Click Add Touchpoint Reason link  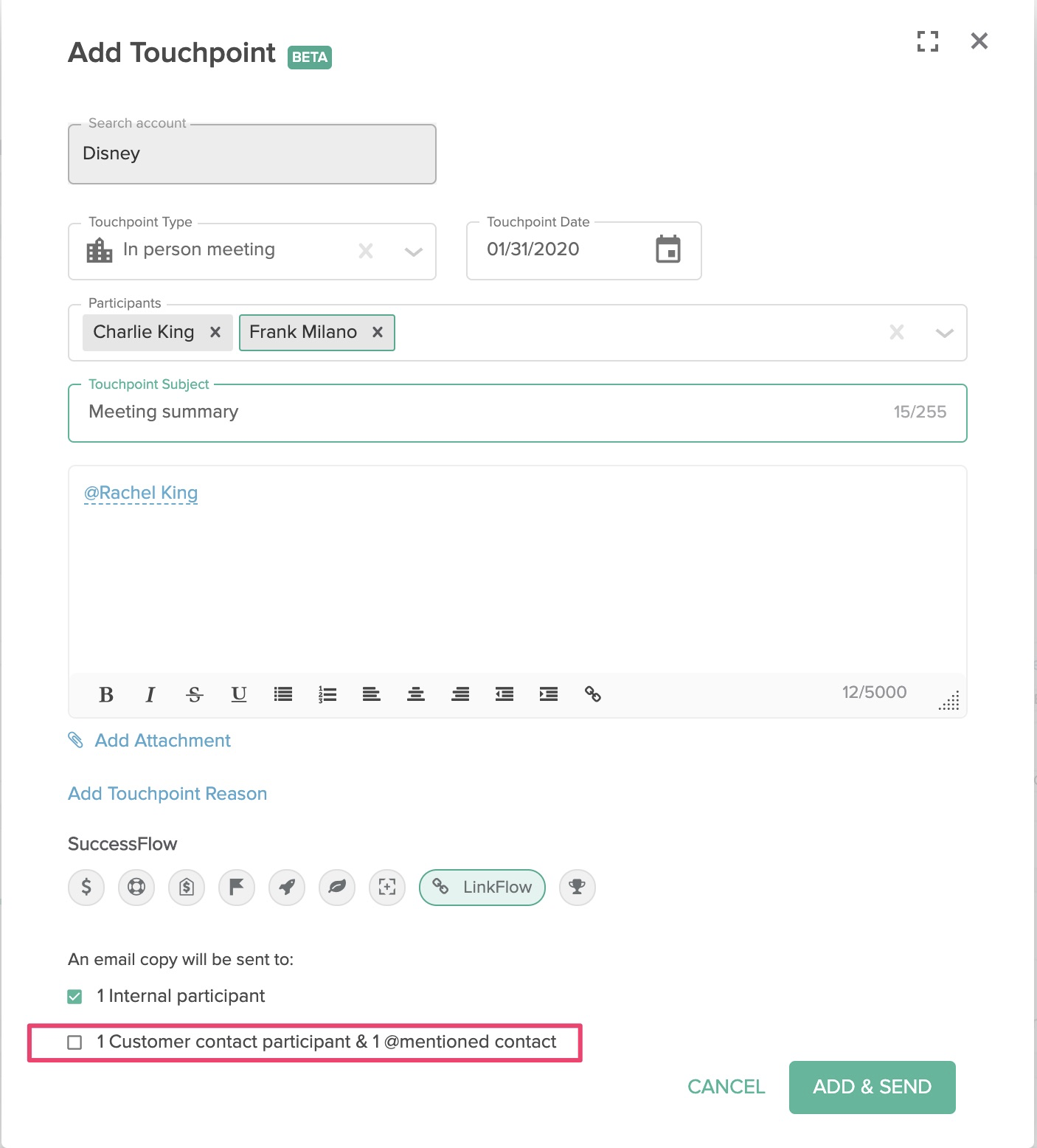(167, 794)
